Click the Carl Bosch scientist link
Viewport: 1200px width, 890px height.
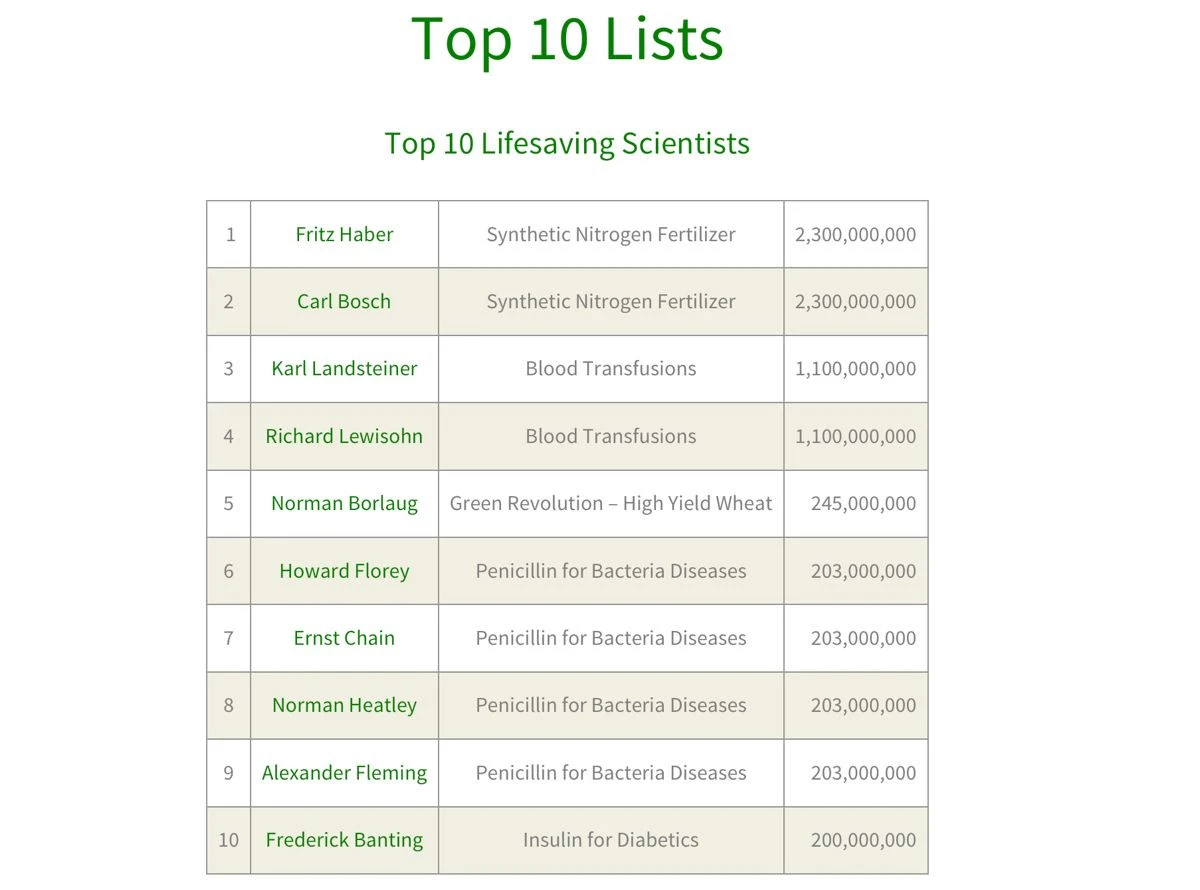point(344,302)
